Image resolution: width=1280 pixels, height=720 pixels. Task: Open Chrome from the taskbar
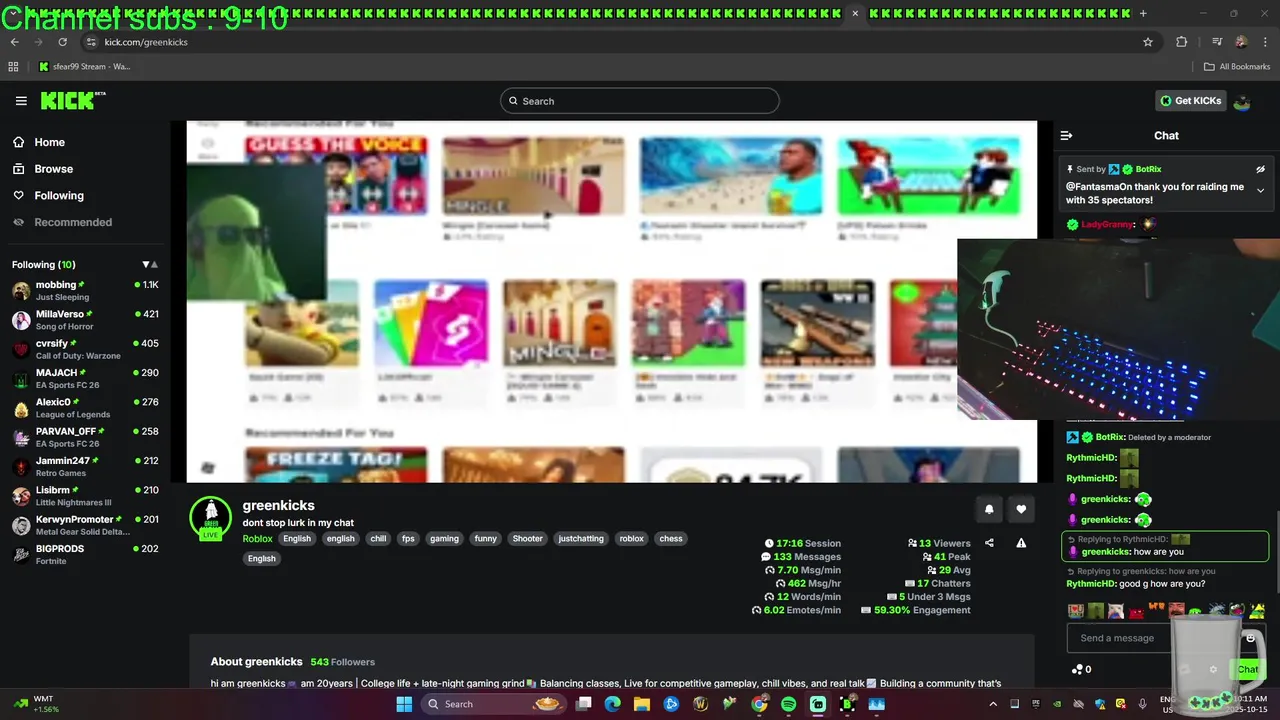click(759, 704)
